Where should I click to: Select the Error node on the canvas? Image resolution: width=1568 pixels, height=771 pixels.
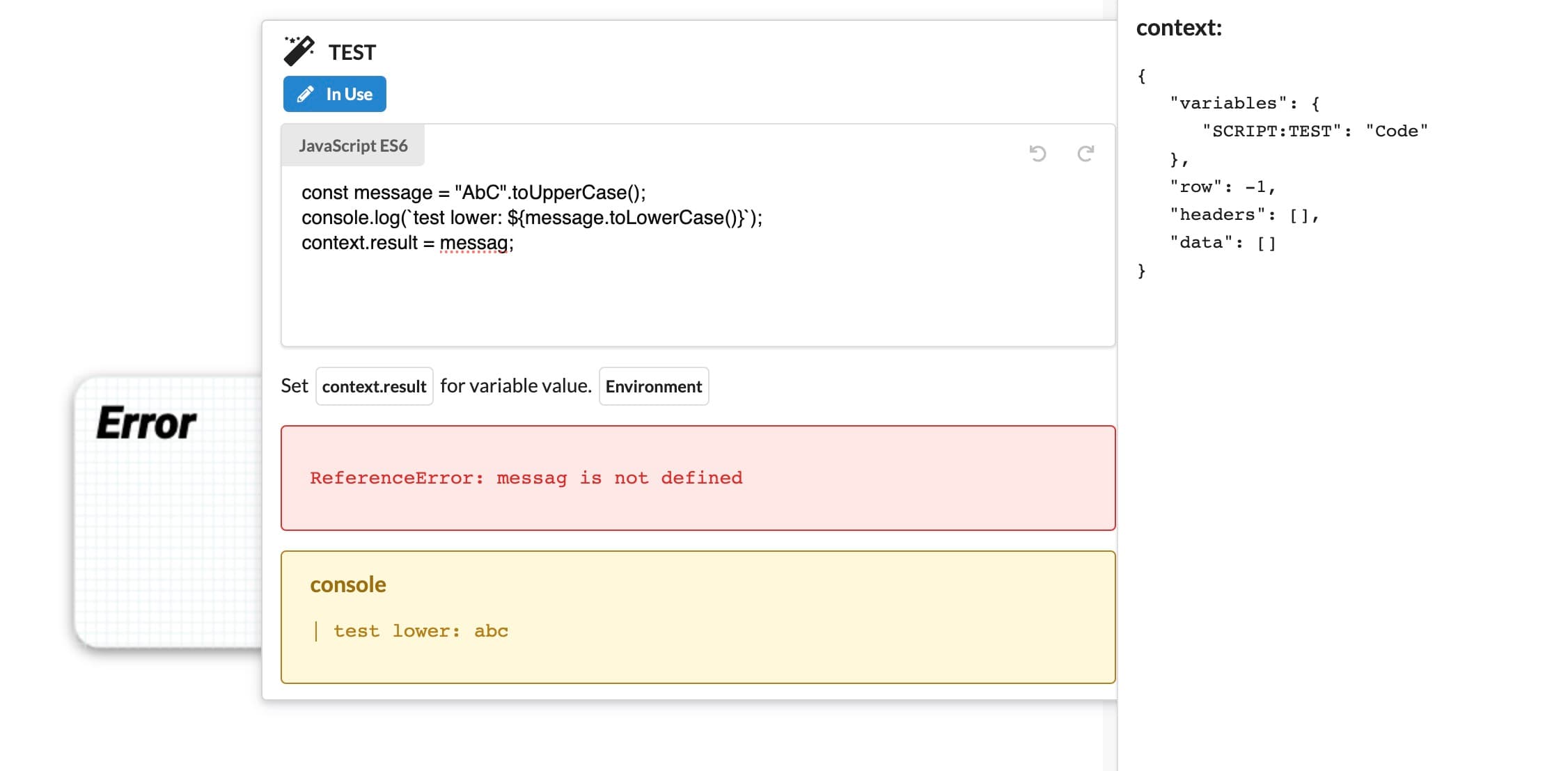(146, 421)
